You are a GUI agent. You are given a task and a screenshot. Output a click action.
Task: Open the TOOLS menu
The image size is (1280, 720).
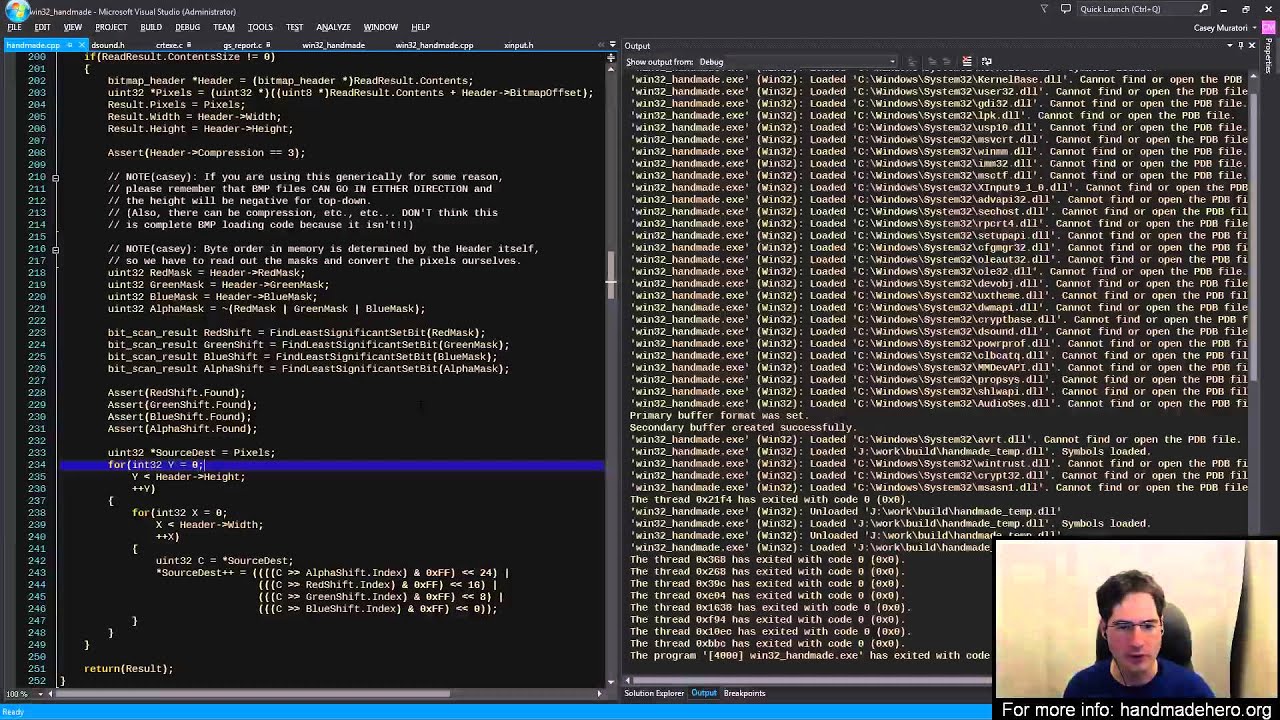point(260,27)
